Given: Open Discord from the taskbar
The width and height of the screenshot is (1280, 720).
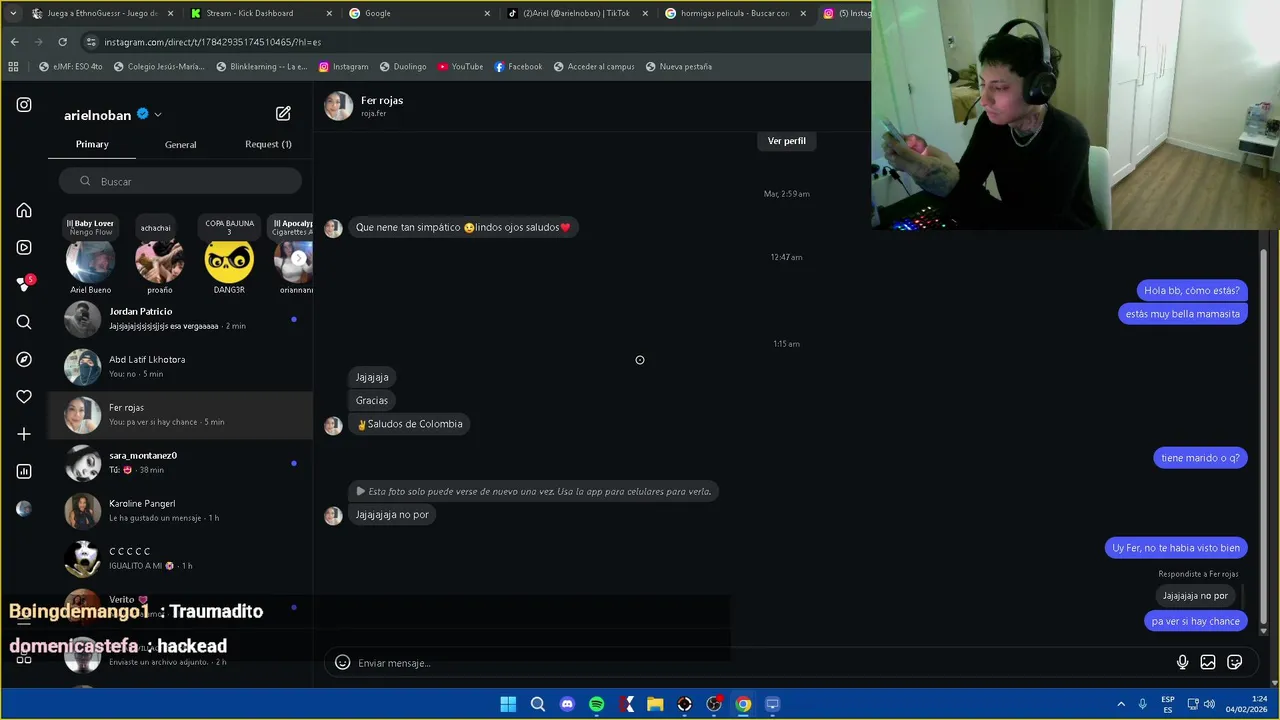Looking at the screenshot, I should pyautogui.click(x=567, y=704).
